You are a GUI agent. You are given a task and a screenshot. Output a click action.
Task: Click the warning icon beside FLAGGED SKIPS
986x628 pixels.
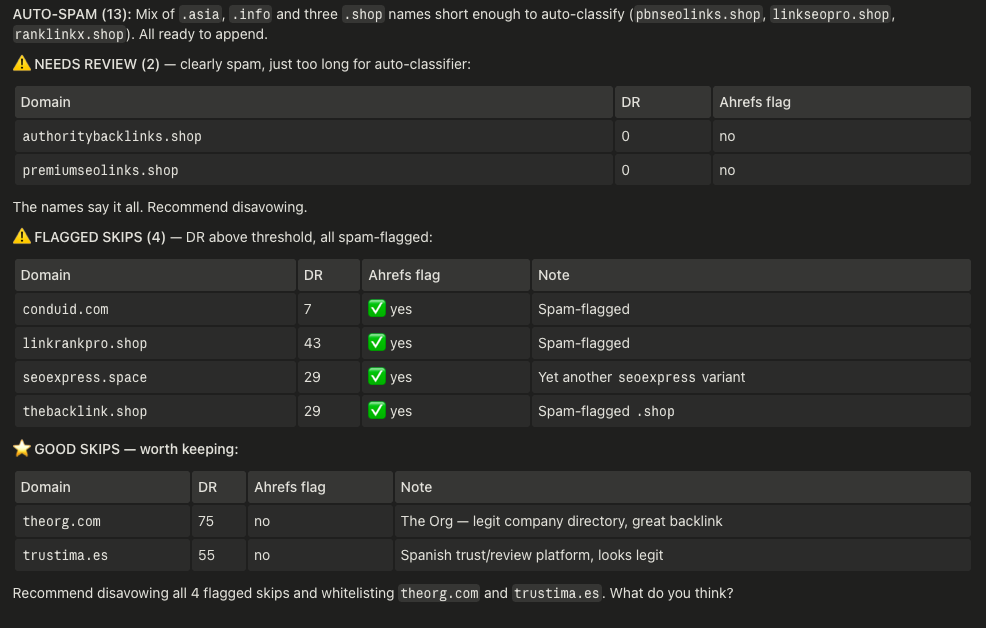pyautogui.click(x=21, y=236)
